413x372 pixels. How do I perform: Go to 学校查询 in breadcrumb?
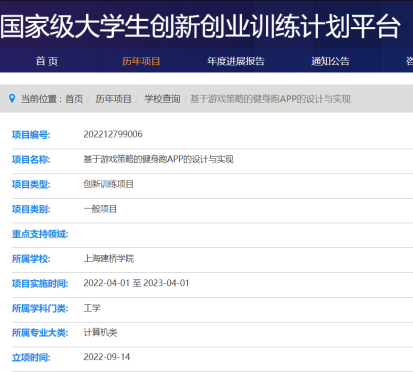coord(162,99)
